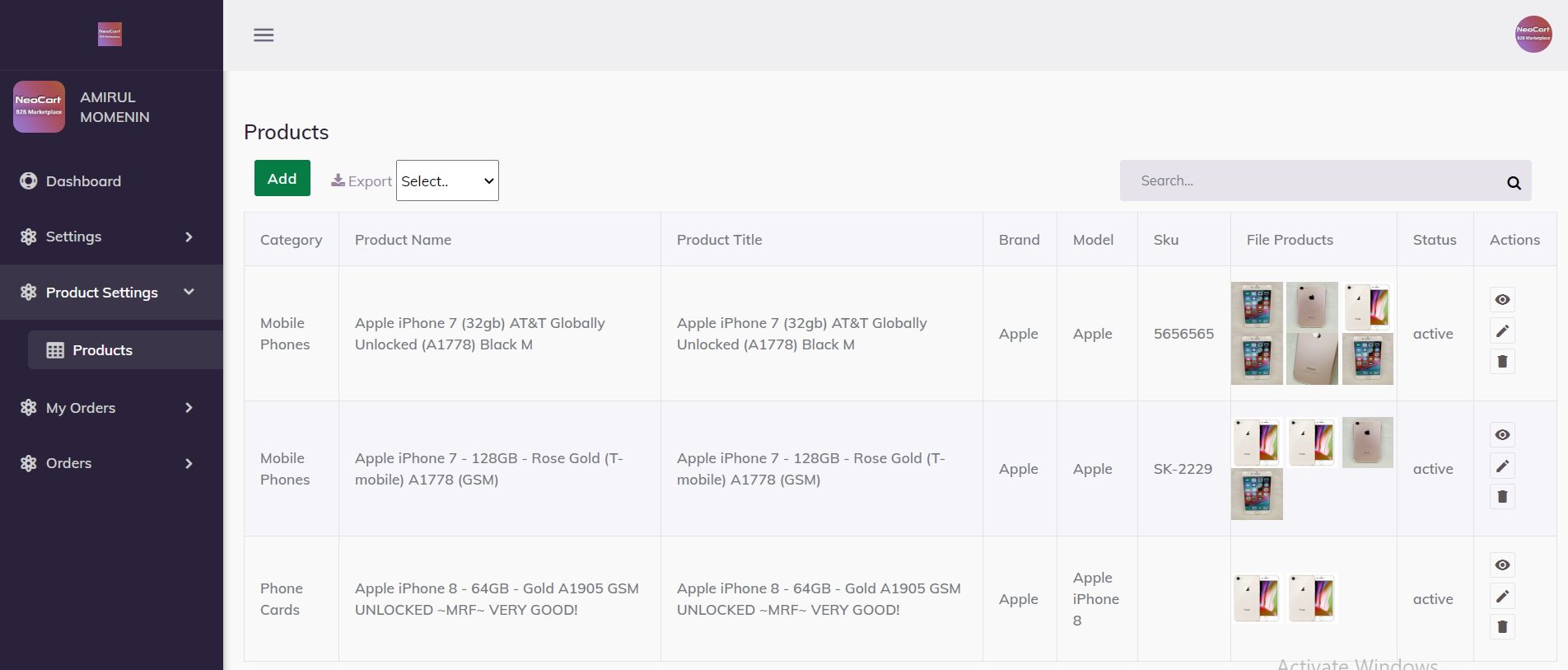The image size is (1568, 670).
Task: View the iPhone 8 64GB product details
Action: pyautogui.click(x=1502, y=565)
